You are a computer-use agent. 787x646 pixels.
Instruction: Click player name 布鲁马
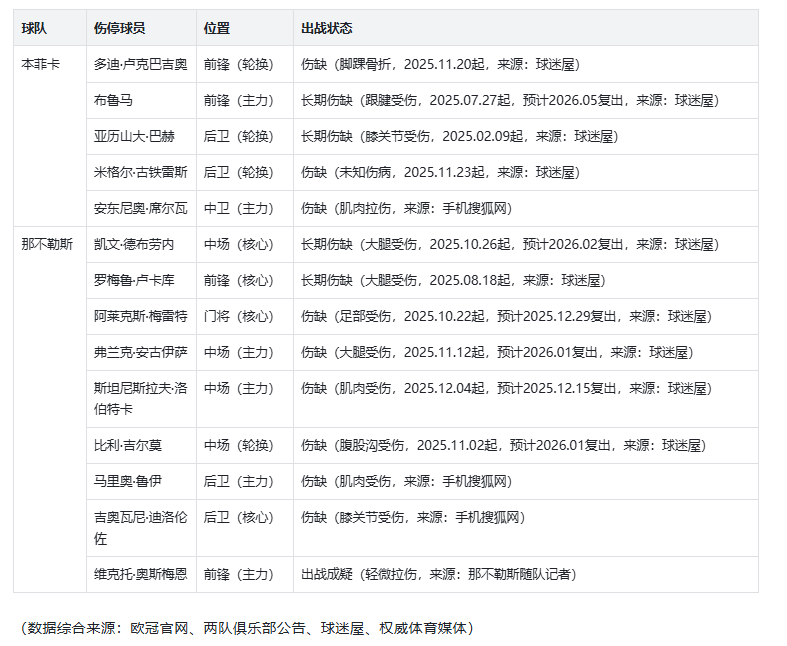tap(113, 100)
